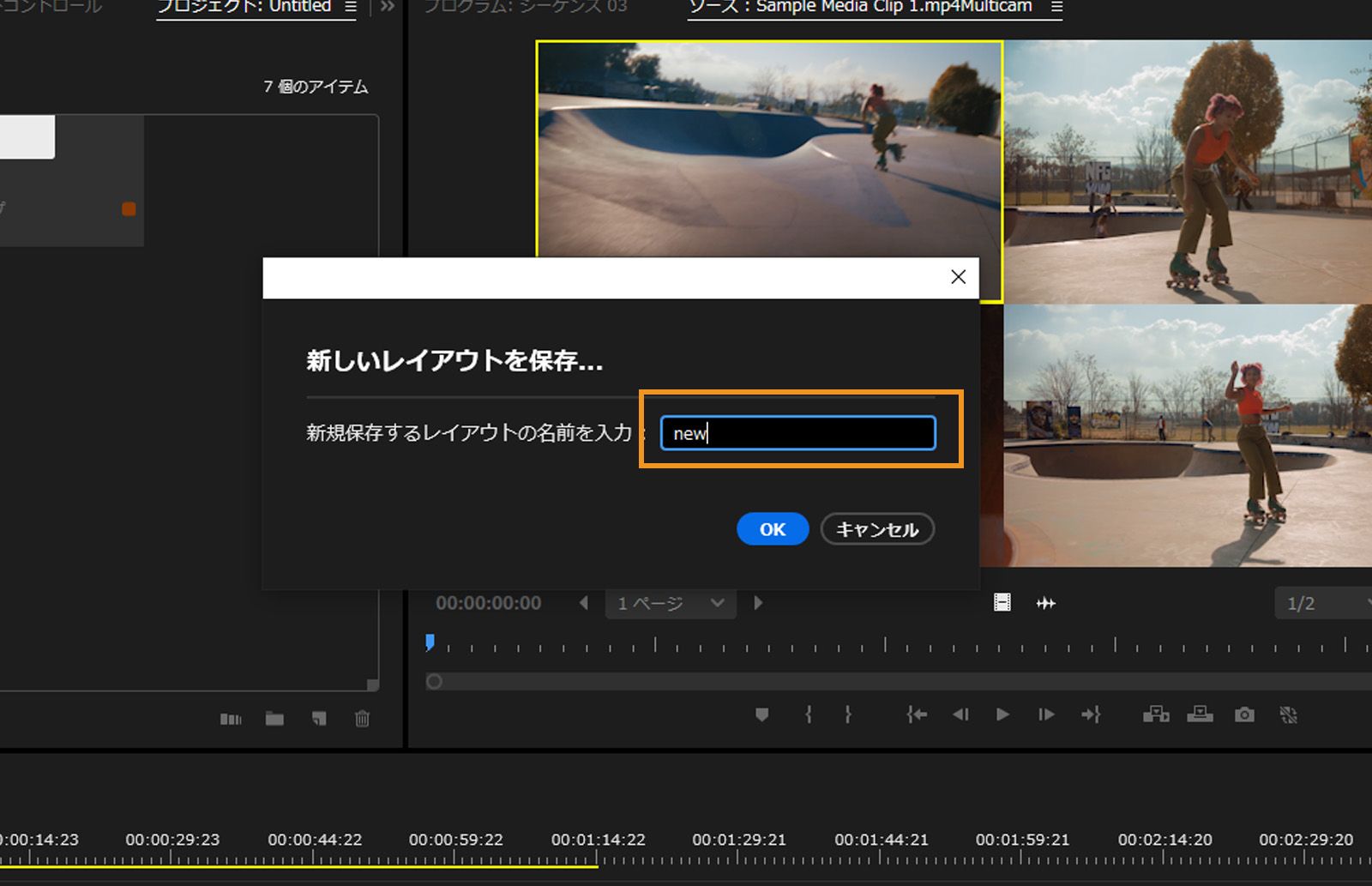Viewport: 1372px width, 886px height.
Task: Advance to the next camera page
Action: pyautogui.click(x=758, y=603)
